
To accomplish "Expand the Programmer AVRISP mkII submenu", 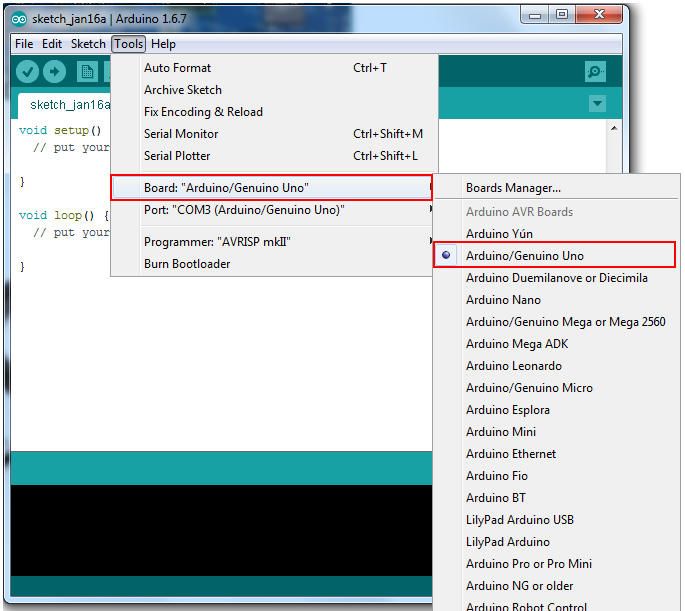I will click(272, 242).
